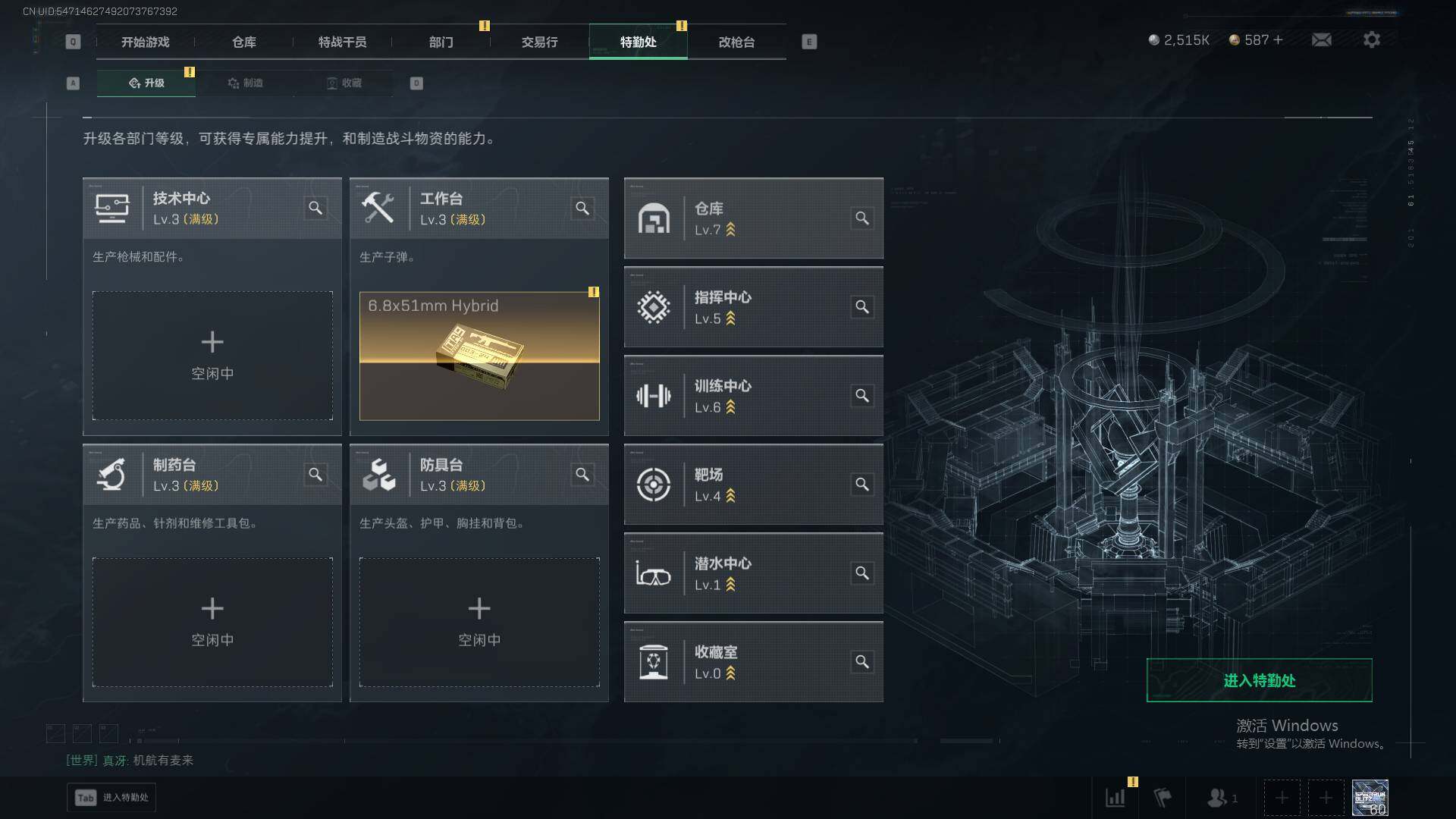This screenshot has width=1456, height=819.
Task: Click the 6.8x51mm Hybrid ammo thumbnail
Action: [479, 356]
